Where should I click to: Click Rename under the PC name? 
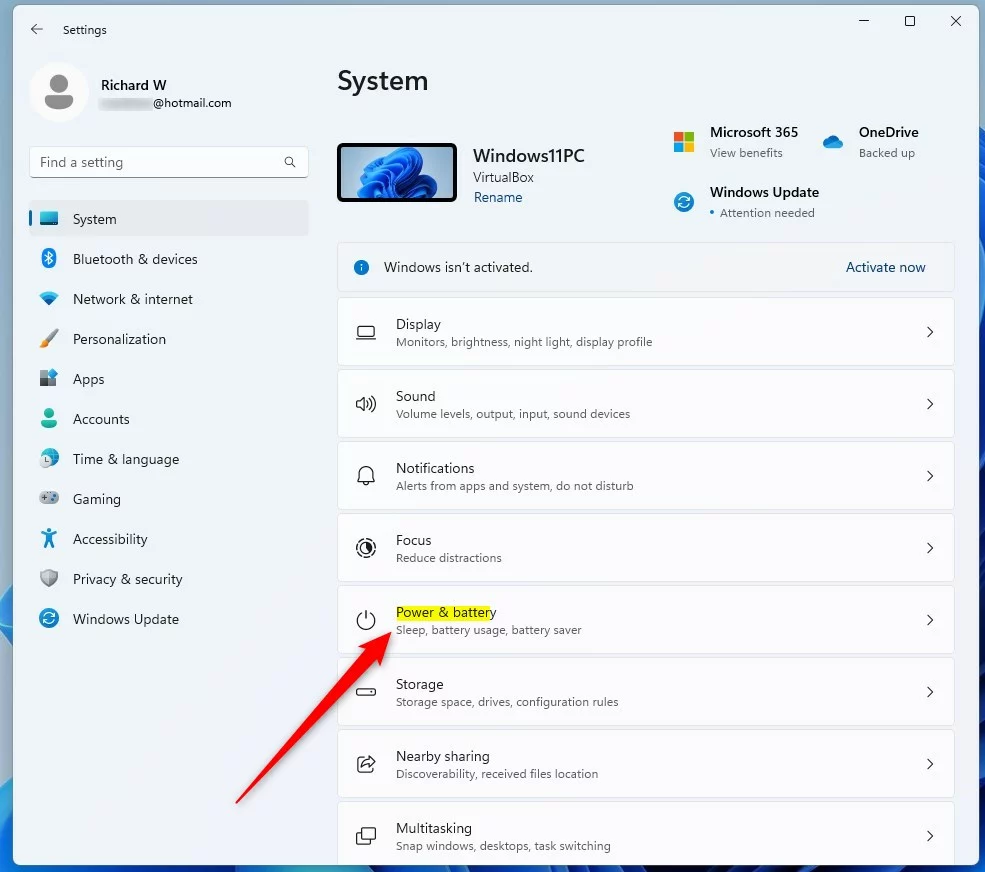point(498,198)
